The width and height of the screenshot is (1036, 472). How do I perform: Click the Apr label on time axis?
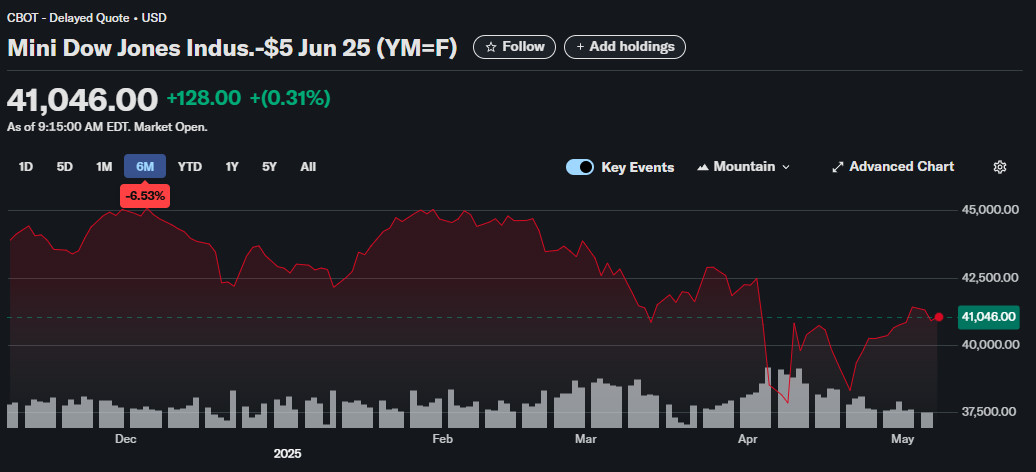click(748, 439)
